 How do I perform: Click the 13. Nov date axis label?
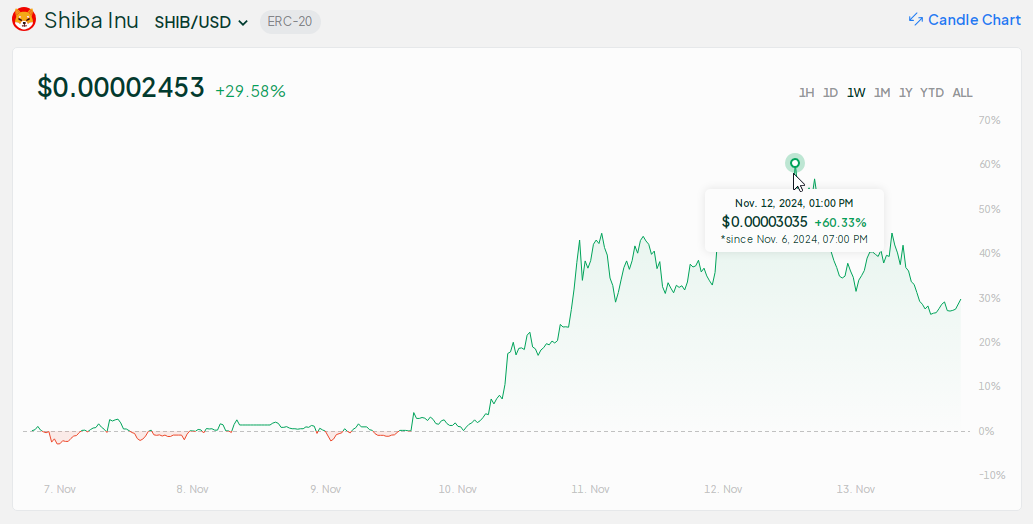point(856,489)
